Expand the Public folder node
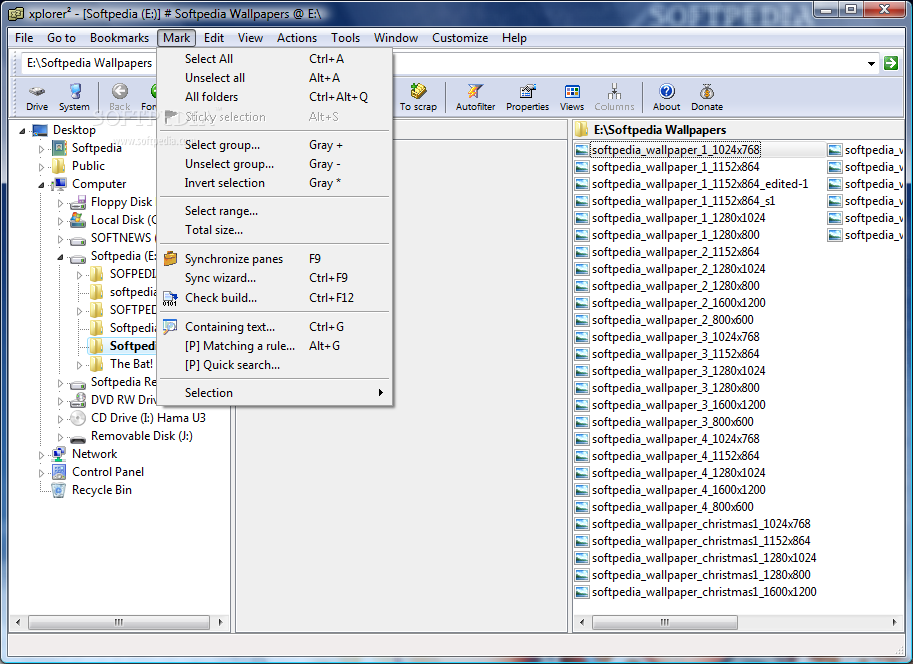The image size is (913, 664). click(41, 167)
